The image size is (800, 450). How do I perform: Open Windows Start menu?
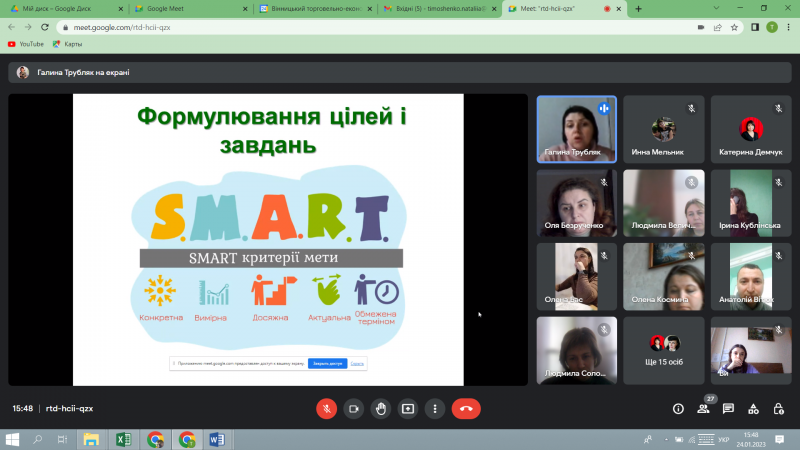tap(12, 439)
